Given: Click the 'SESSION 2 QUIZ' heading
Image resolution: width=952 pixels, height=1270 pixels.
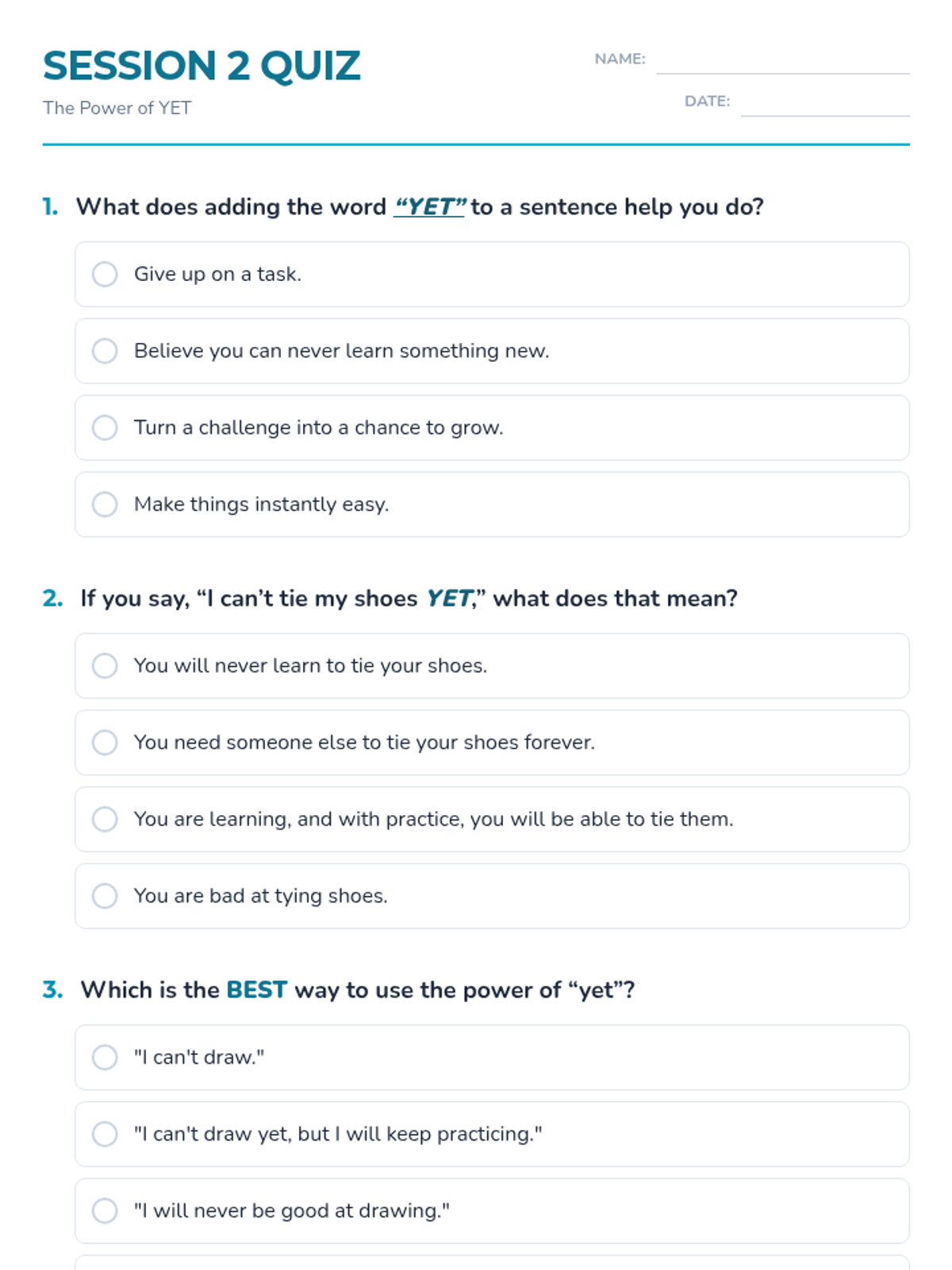Looking at the screenshot, I should pyautogui.click(x=202, y=66).
